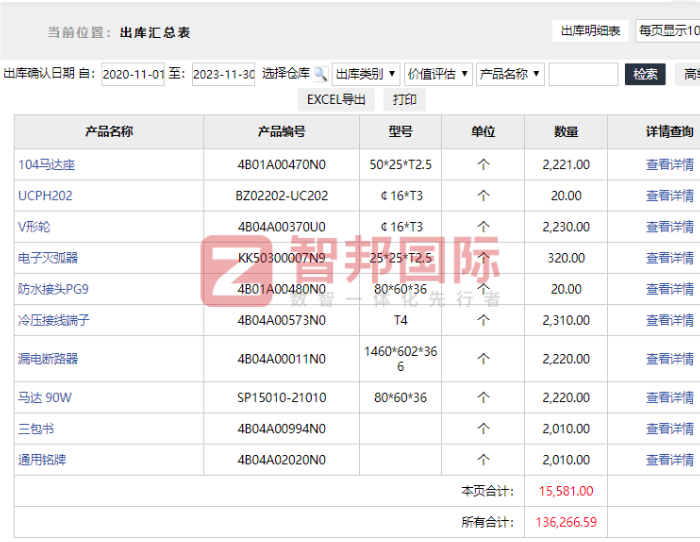Click the start date field 2020-11-01
700x542 pixels.
point(133,75)
